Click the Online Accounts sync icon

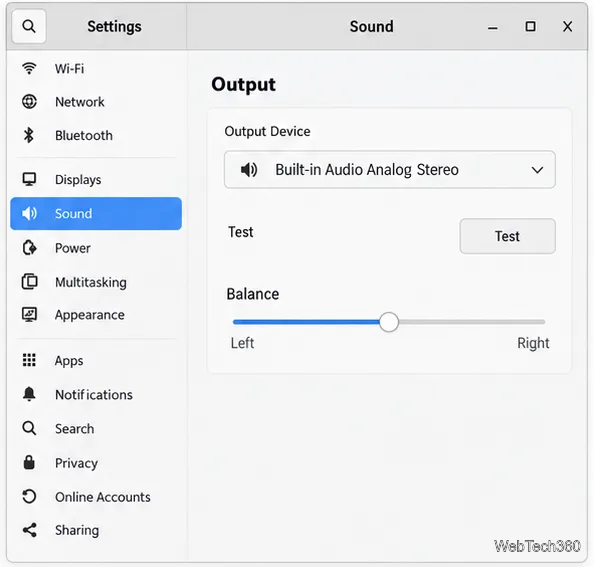tap(29, 497)
